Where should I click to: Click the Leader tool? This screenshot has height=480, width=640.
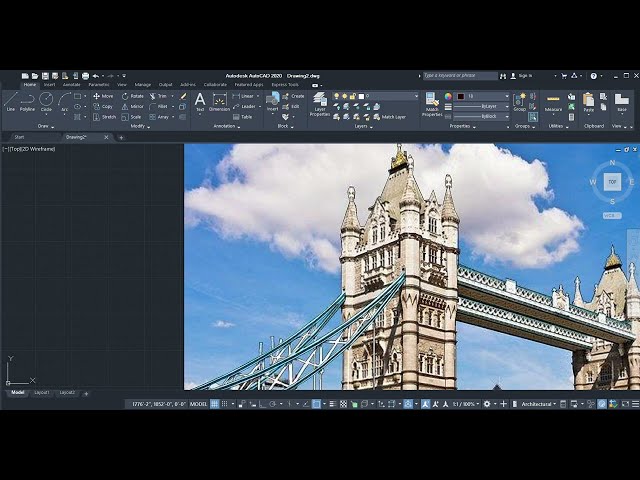tap(244, 107)
